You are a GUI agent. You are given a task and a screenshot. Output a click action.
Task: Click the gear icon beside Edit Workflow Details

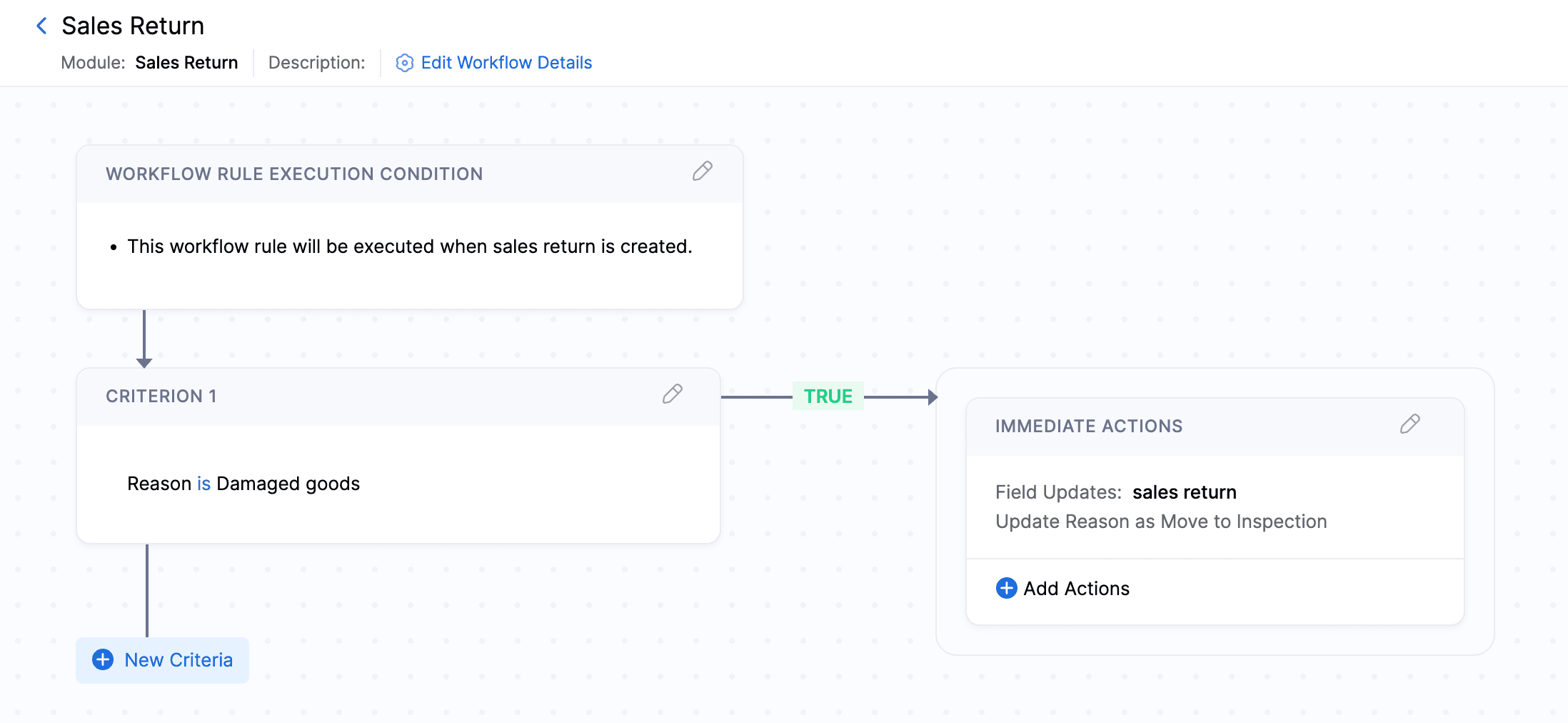404,63
